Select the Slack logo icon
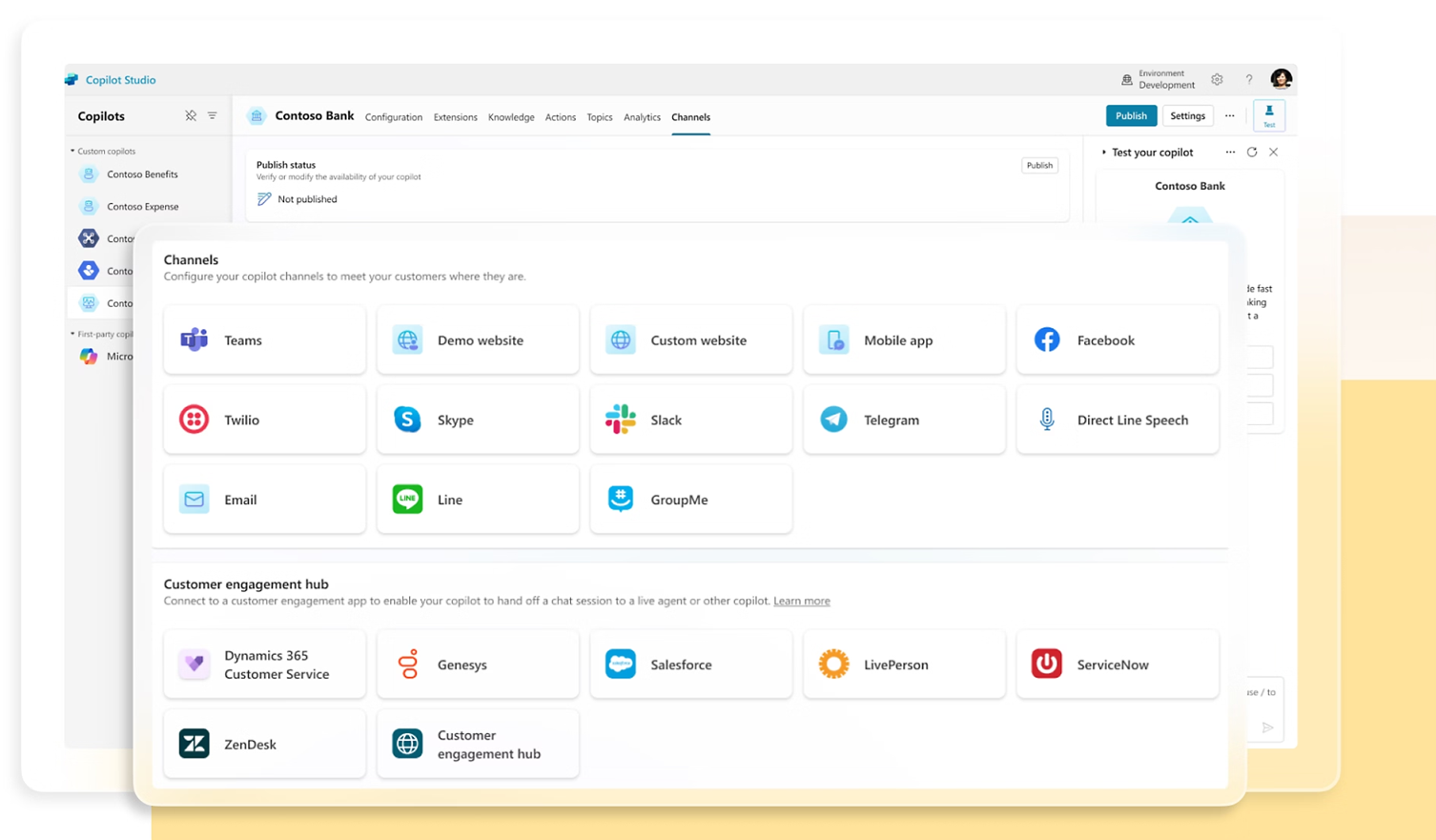The image size is (1436, 840). (621, 420)
